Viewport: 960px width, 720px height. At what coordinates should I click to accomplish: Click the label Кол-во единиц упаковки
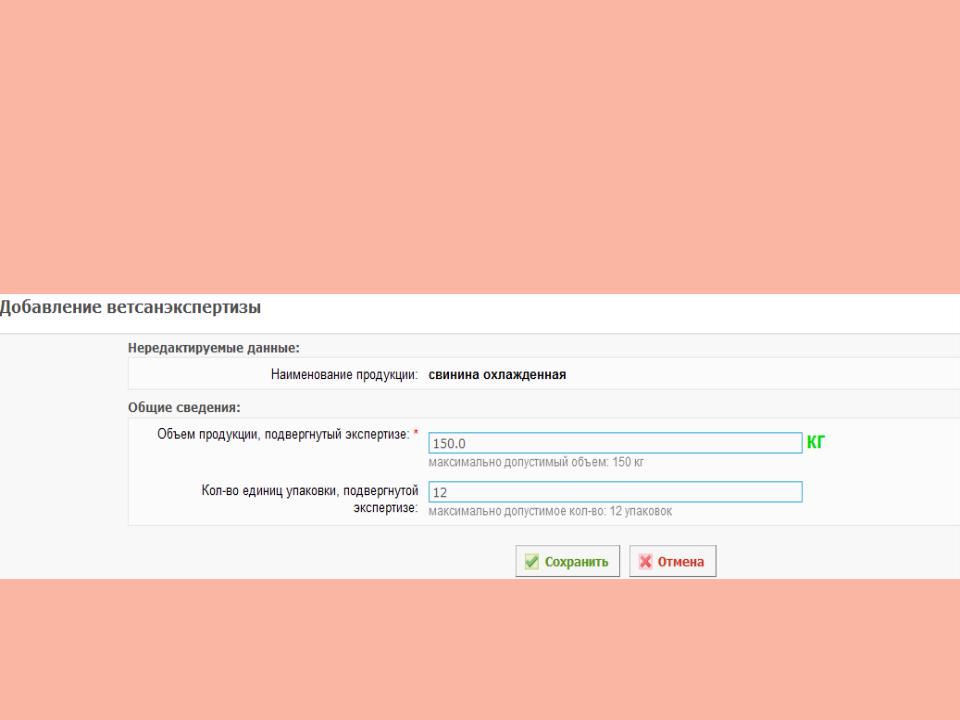(310, 499)
